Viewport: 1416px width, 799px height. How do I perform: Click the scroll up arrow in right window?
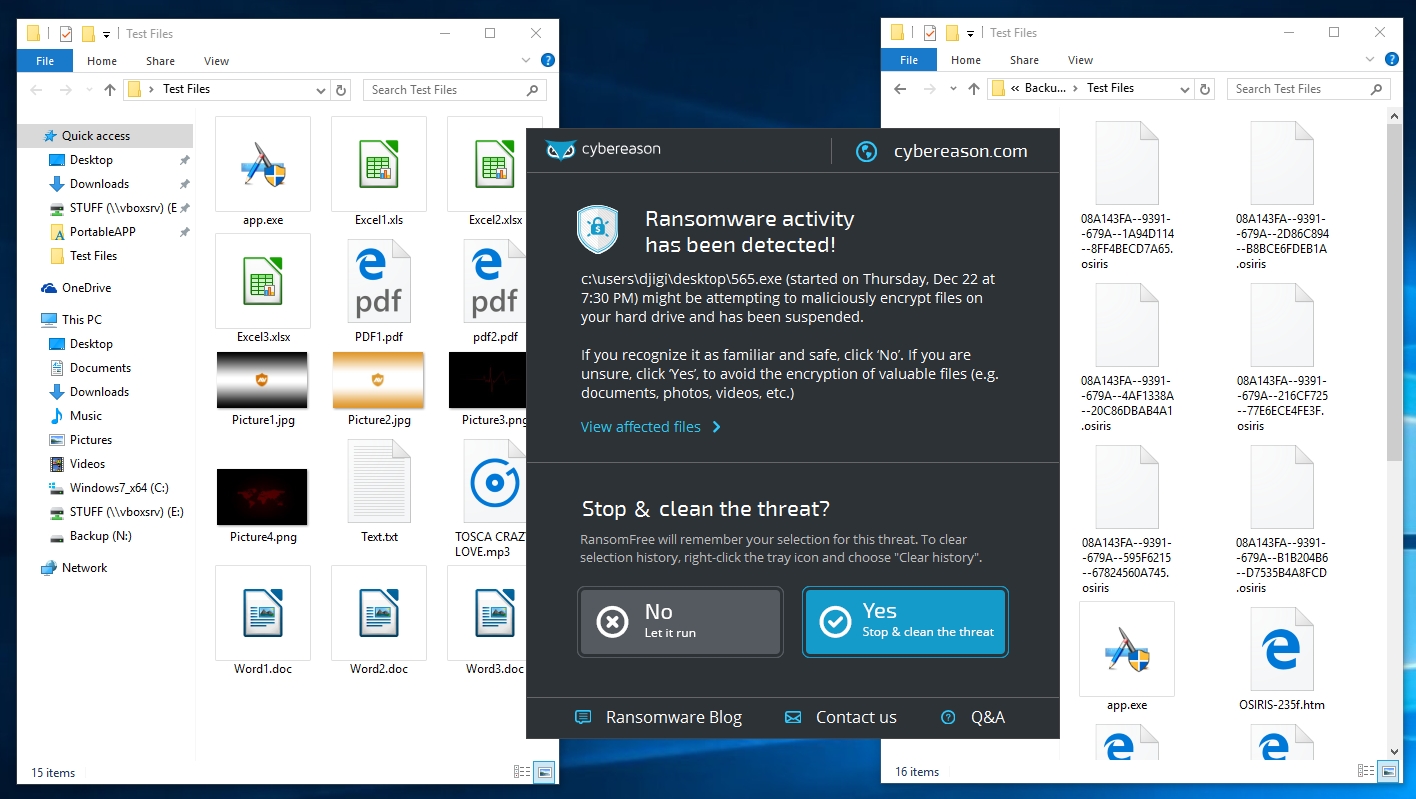pyautogui.click(x=1396, y=115)
